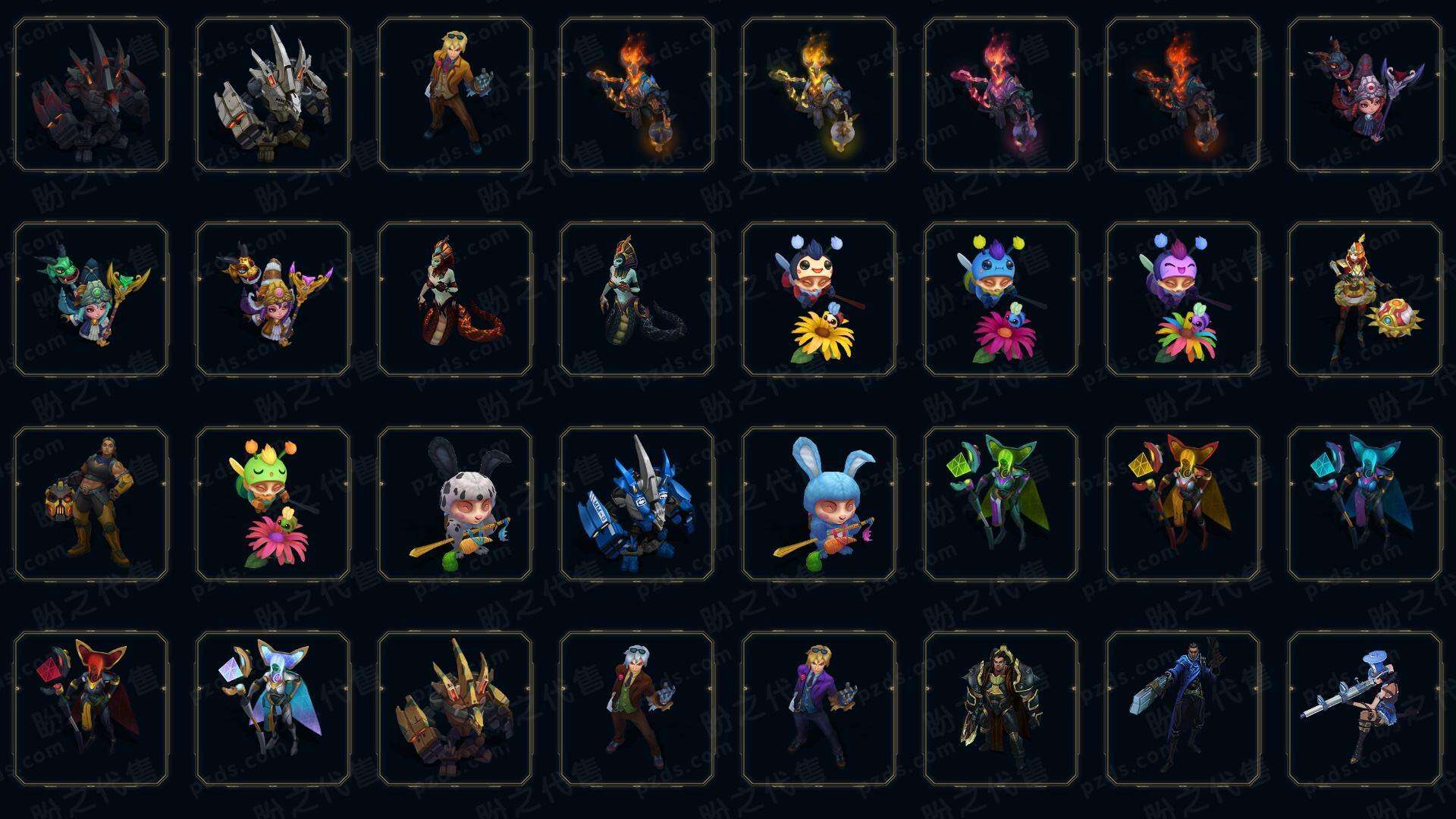Select the bee character with yellow sunflower
Screen dimensions: 1456x819
click(x=819, y=299)
